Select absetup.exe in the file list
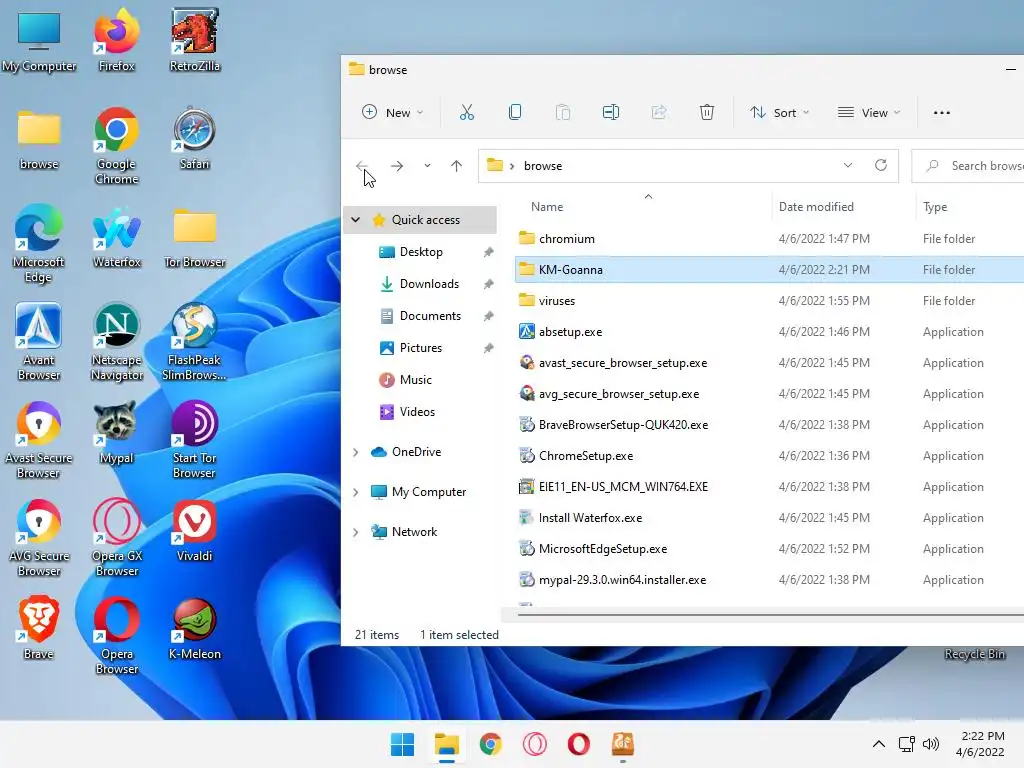The width and height of the screenshot is (1024, 768). pos(769,332)
